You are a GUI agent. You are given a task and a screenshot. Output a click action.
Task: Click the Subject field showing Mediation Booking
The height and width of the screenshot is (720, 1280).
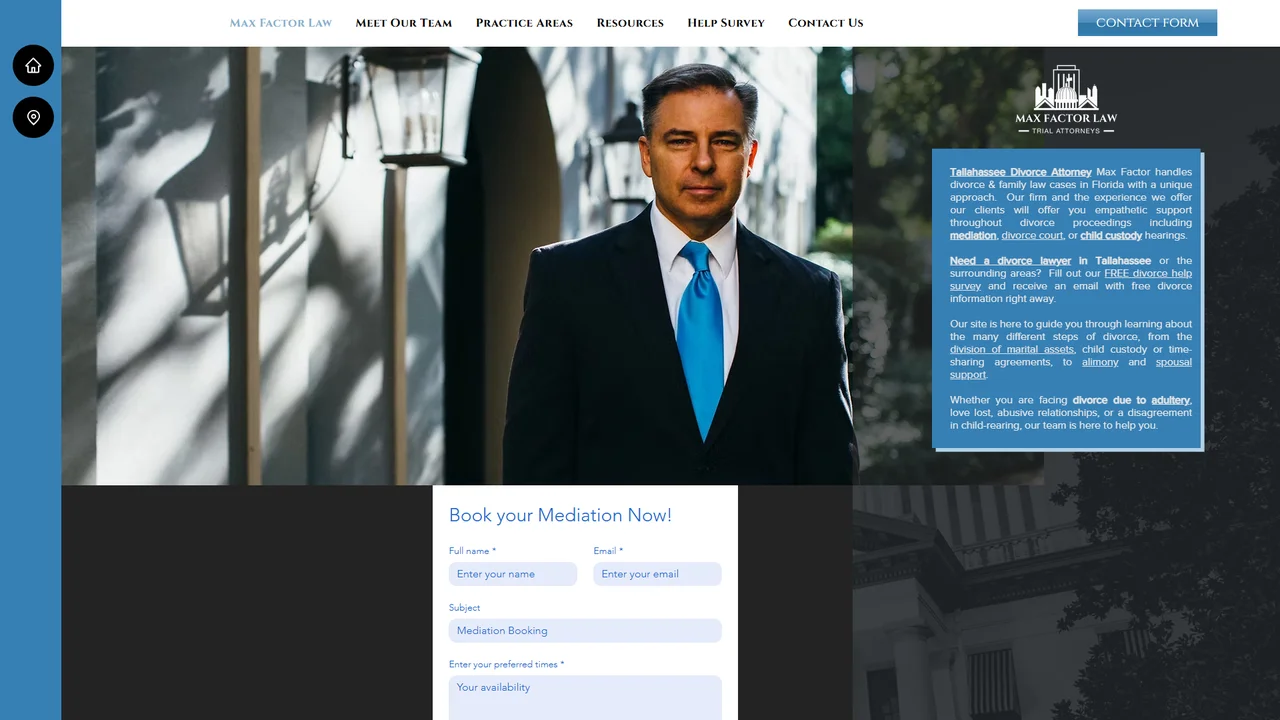(x=585, y=631)
